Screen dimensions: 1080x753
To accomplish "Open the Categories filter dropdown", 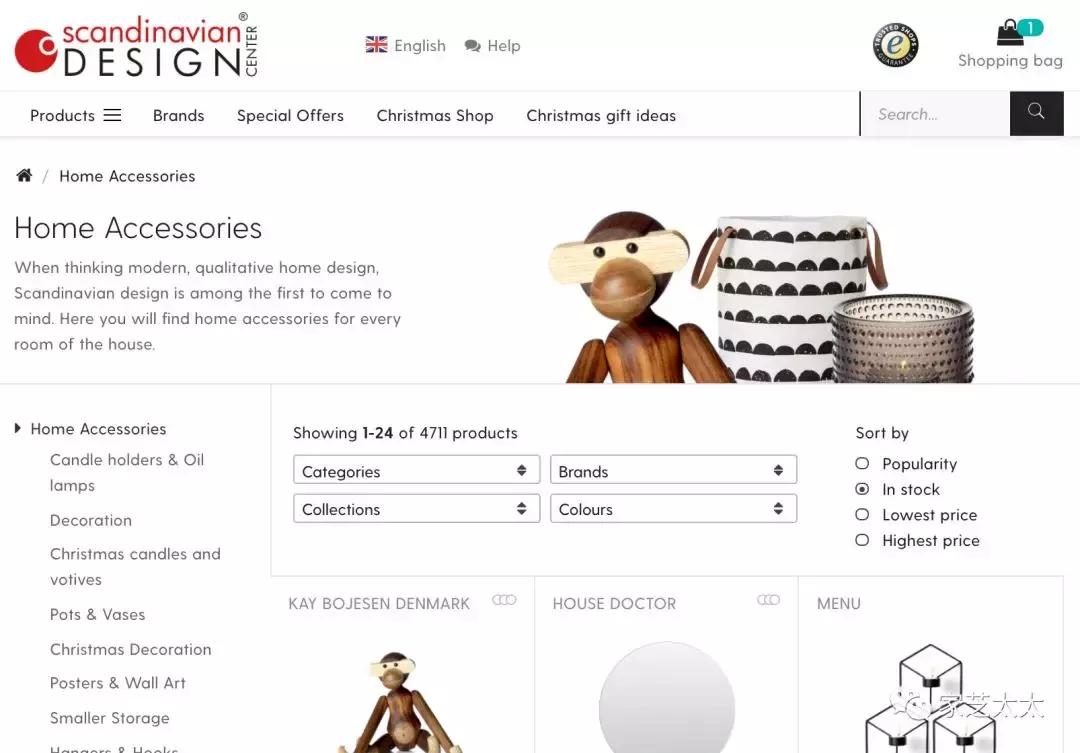I will [416, 471].
